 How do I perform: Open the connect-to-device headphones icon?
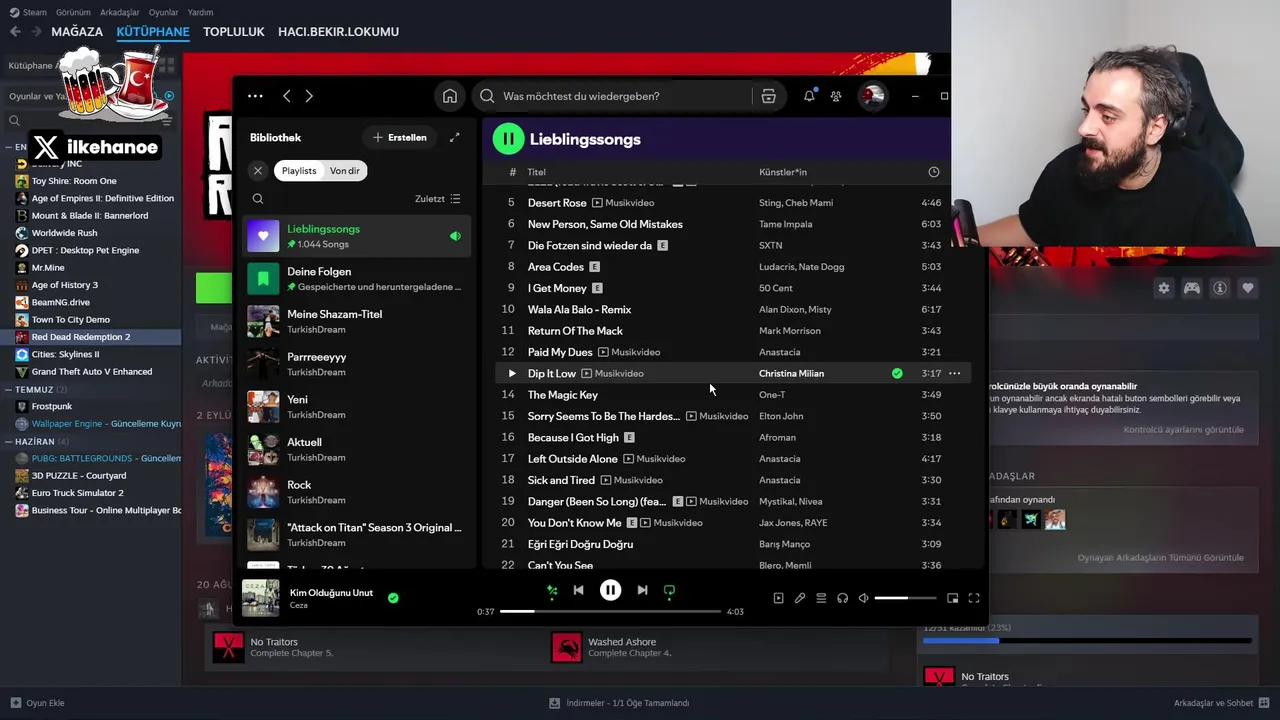pos(842,598)
